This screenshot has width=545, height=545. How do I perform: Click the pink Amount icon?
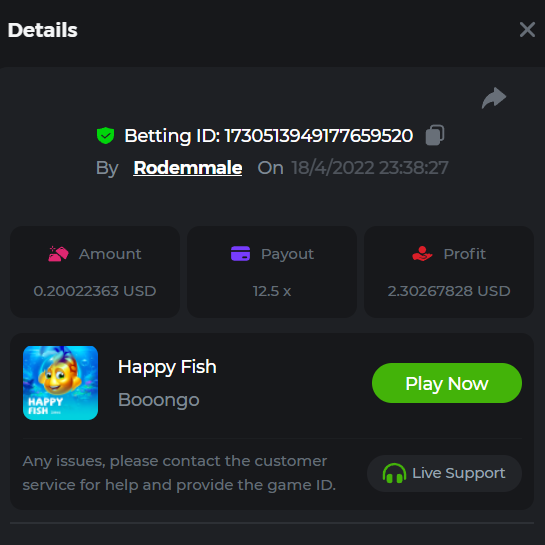pos(58,254)
